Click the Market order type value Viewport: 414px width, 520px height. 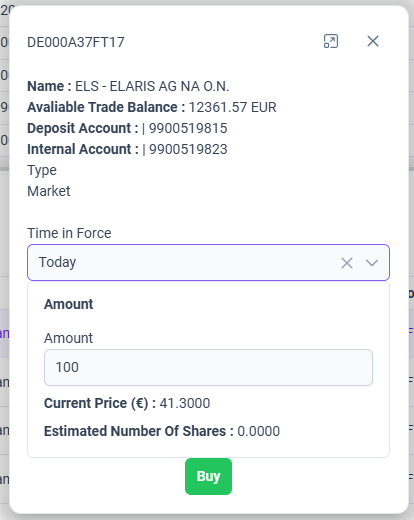pos(49,191)
